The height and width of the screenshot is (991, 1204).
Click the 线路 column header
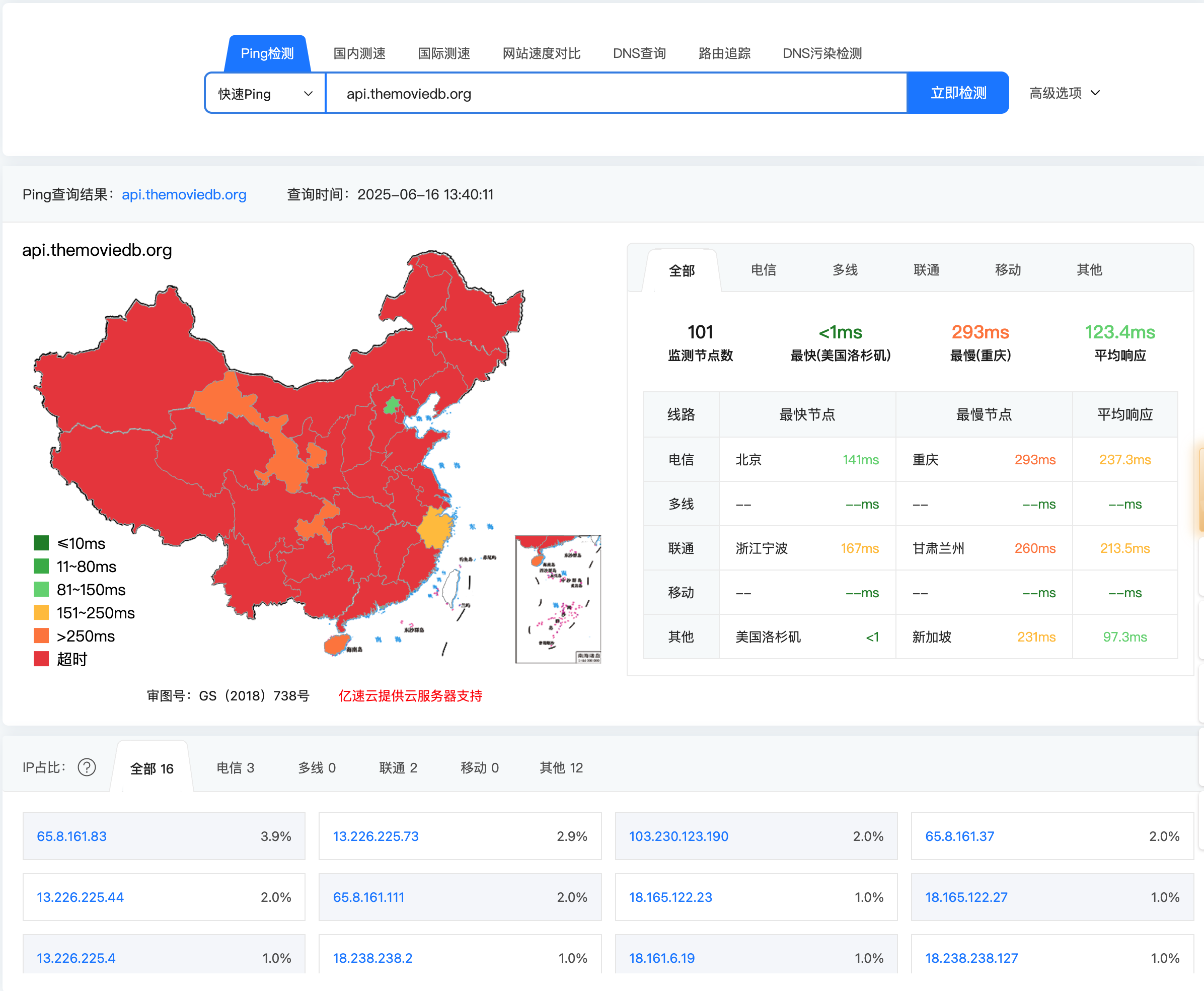coord(682,414)
